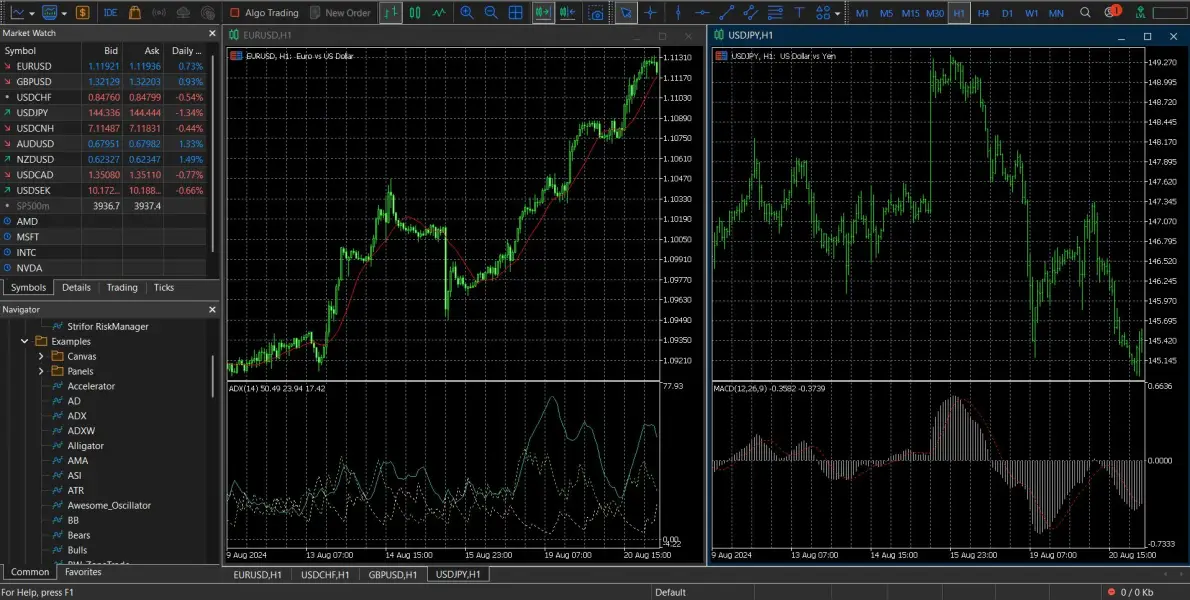Click the zoom out magnifier icon
Viewport: 1190px width, 600px height.
pos(491,13)
